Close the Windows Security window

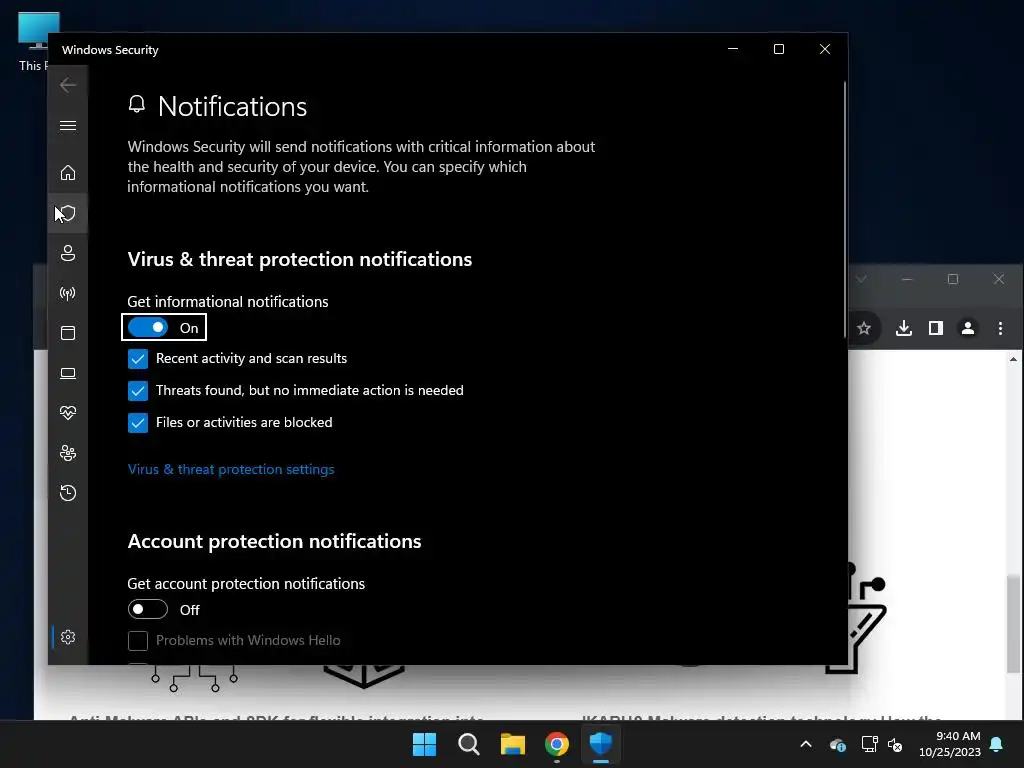click(x=825, y=49)
